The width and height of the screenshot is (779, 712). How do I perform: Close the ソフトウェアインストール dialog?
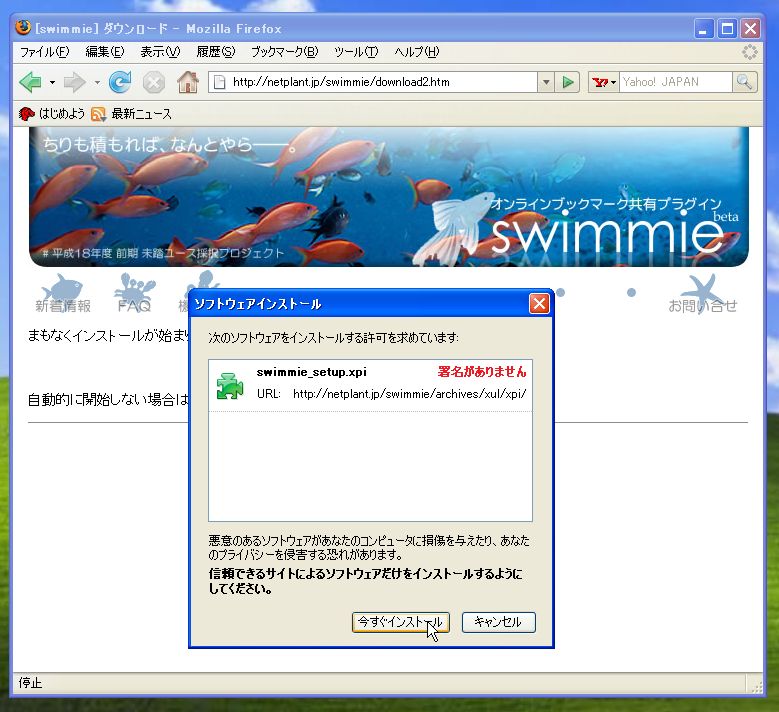(x=540, y=304)
